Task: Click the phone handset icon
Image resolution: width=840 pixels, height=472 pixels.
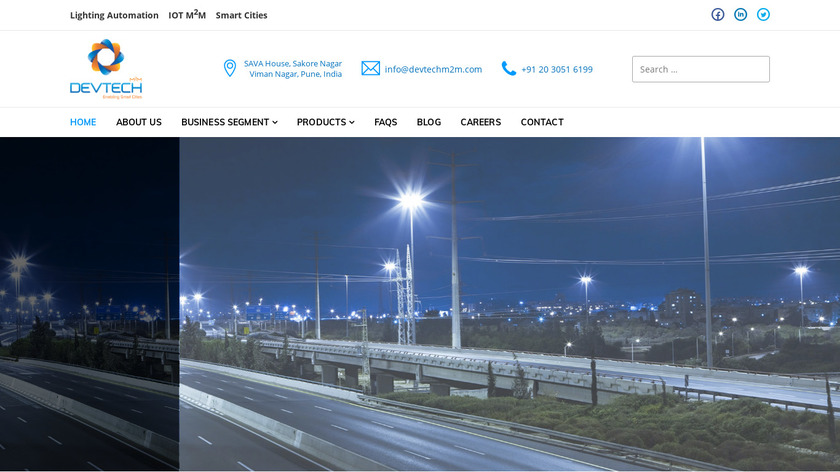Action: click(508, 68)
